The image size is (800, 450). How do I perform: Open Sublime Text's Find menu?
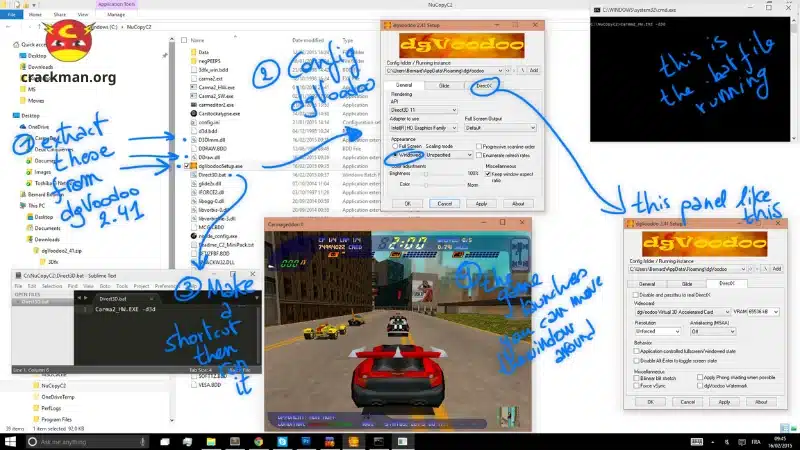72,286
